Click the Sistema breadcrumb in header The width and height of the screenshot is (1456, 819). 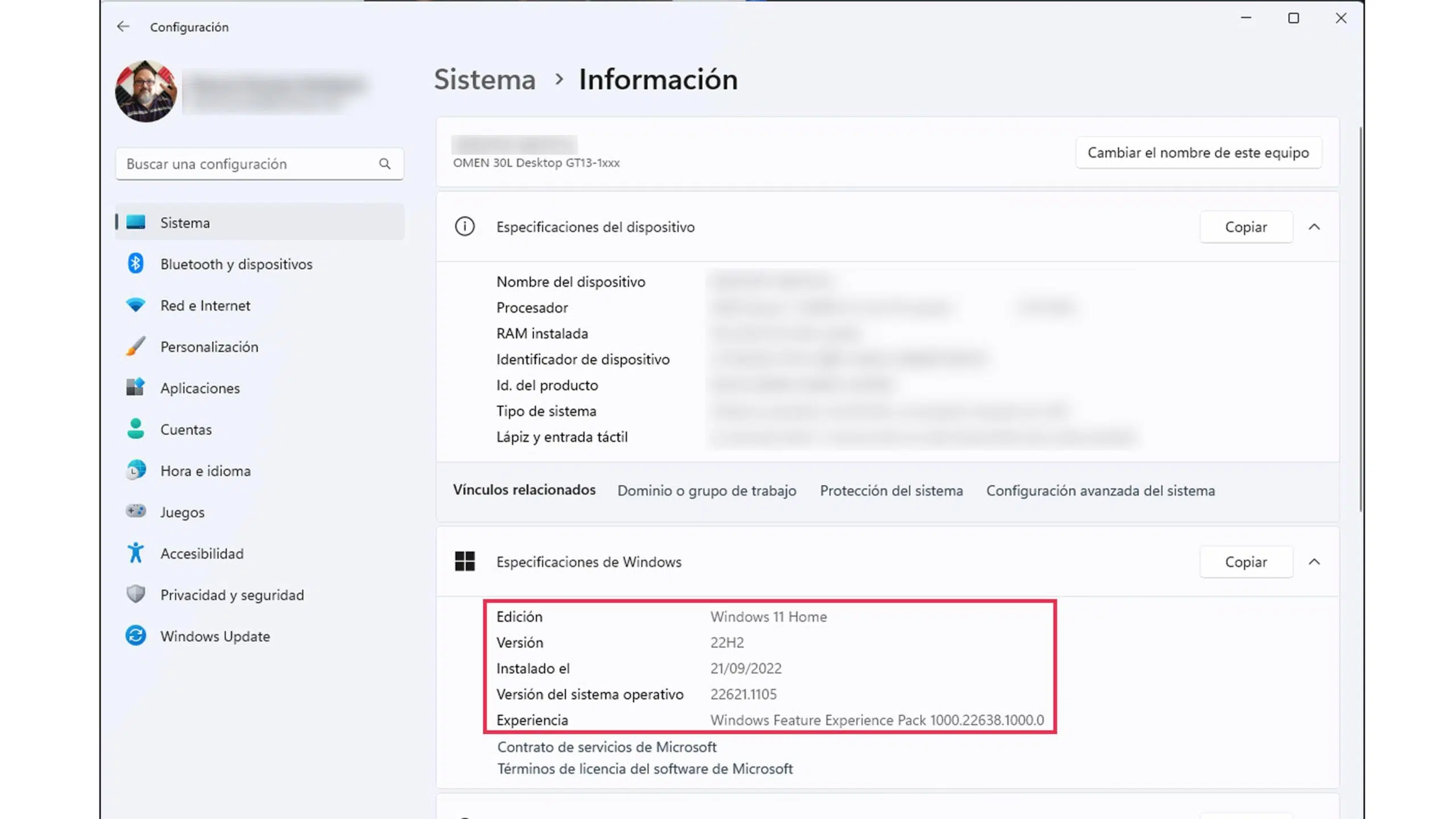click(x=485, y=79)
